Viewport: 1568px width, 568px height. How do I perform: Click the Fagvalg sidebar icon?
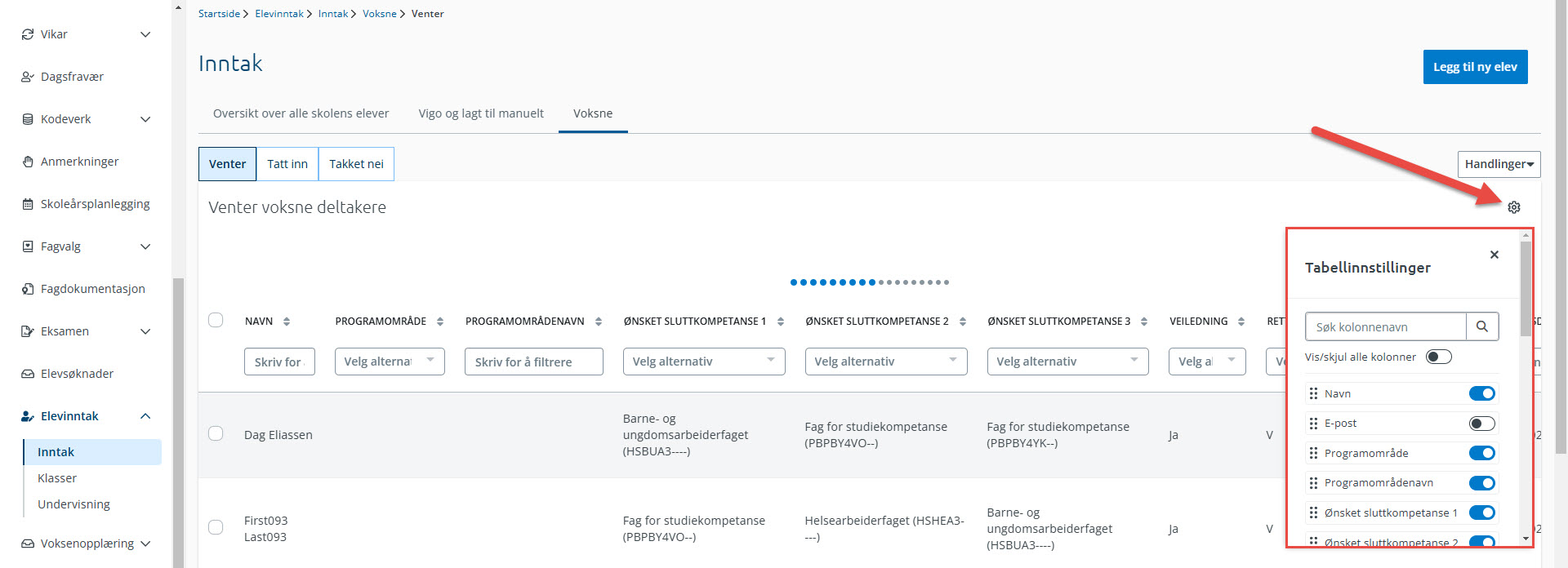pos(28,246)
